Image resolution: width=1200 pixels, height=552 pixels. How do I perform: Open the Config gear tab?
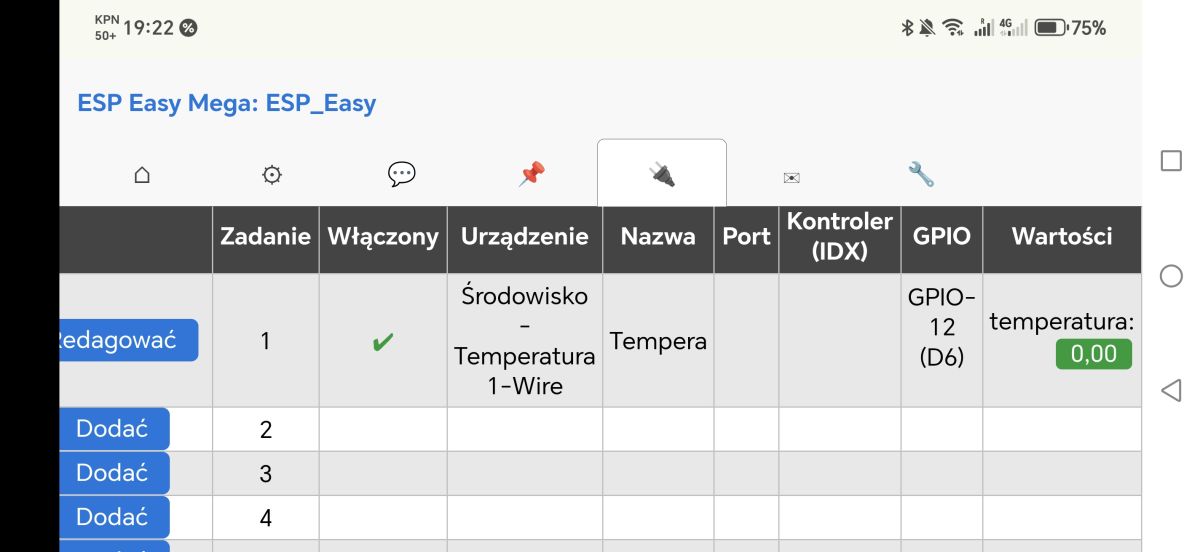click(272, 175)
